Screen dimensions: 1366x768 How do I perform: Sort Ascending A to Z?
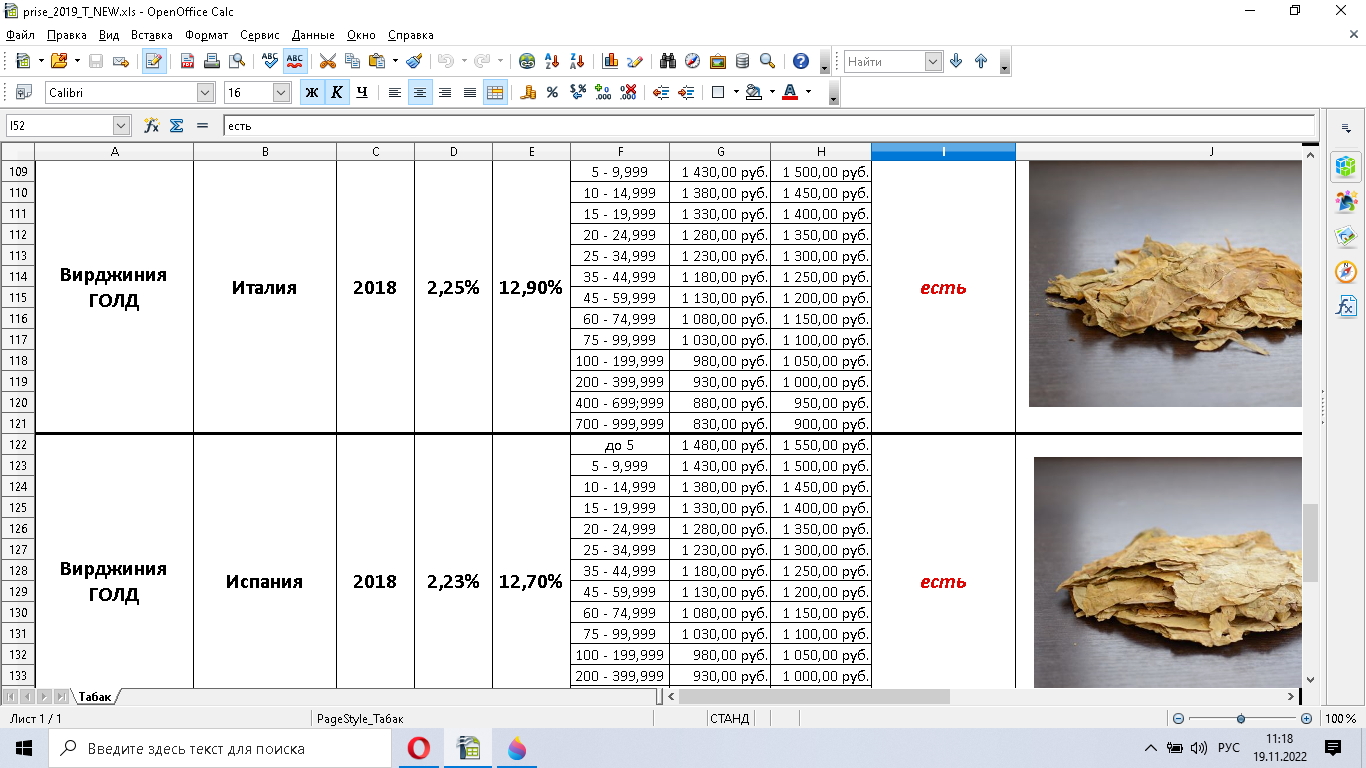(x=552, y=61)
